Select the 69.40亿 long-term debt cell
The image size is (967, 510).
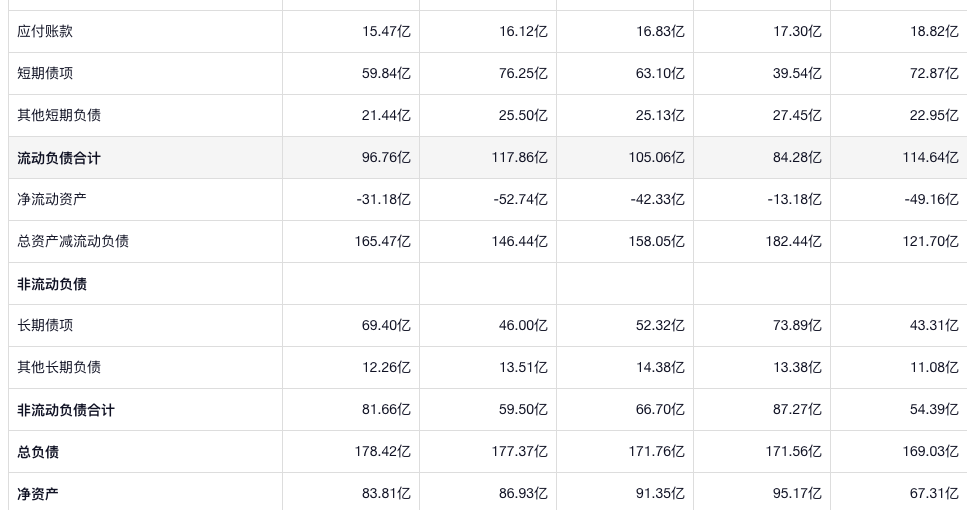[386, 325]
